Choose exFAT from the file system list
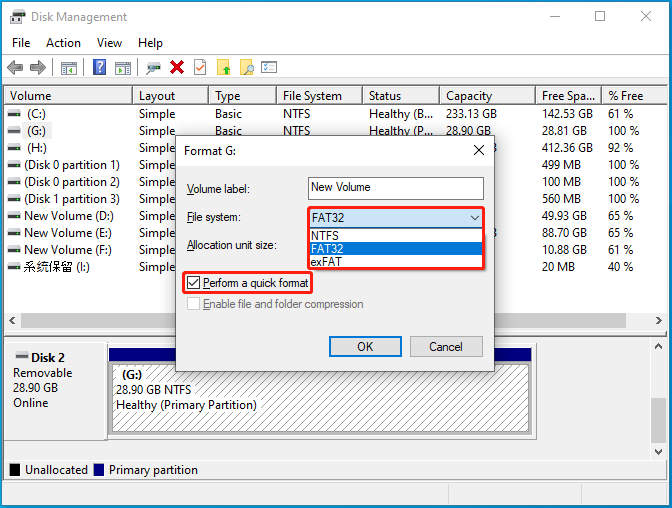The height and width of the screenshot is (508, 672). coord(396,262)
